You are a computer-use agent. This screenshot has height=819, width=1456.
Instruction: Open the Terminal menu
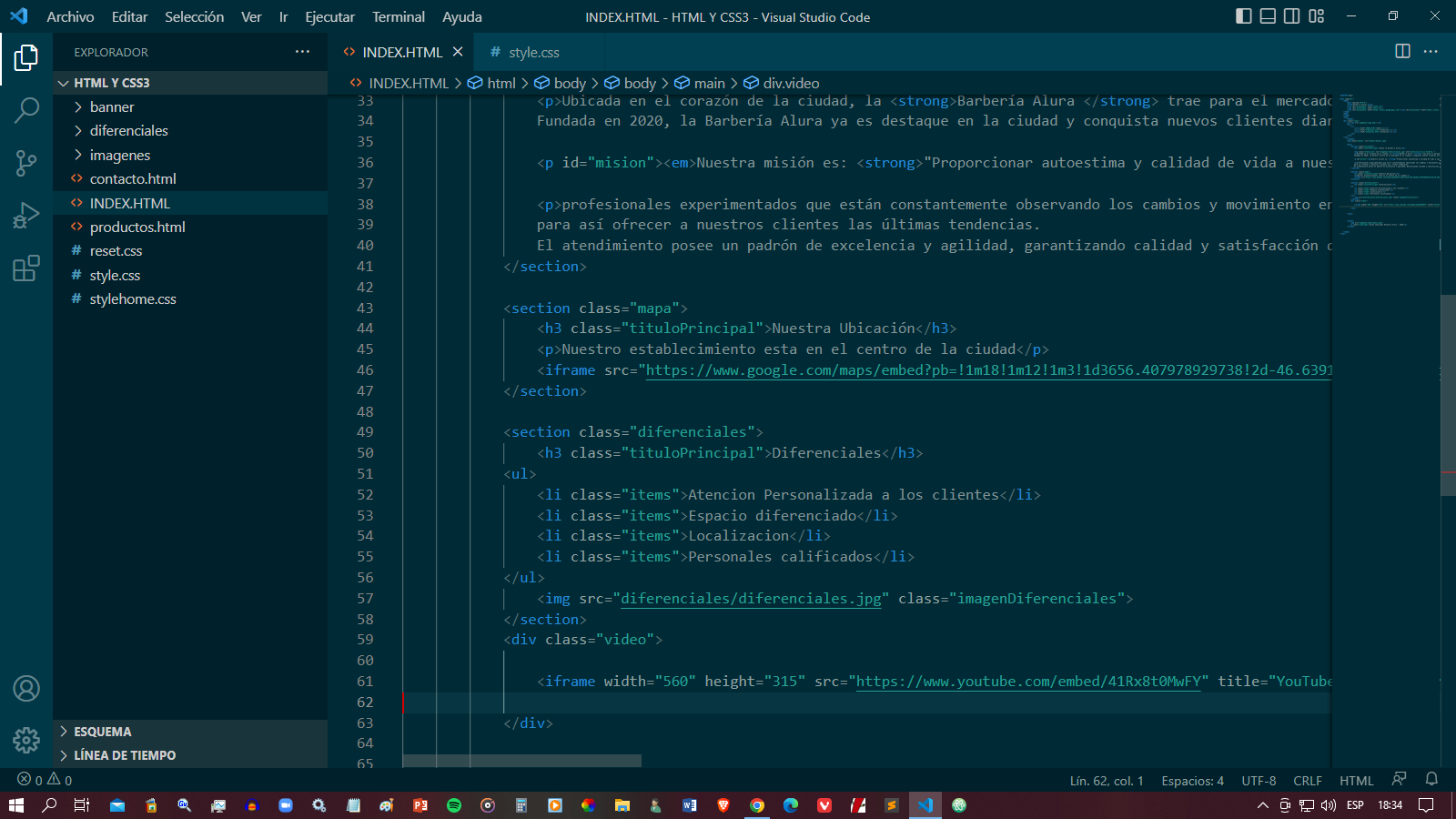point(398,16)
